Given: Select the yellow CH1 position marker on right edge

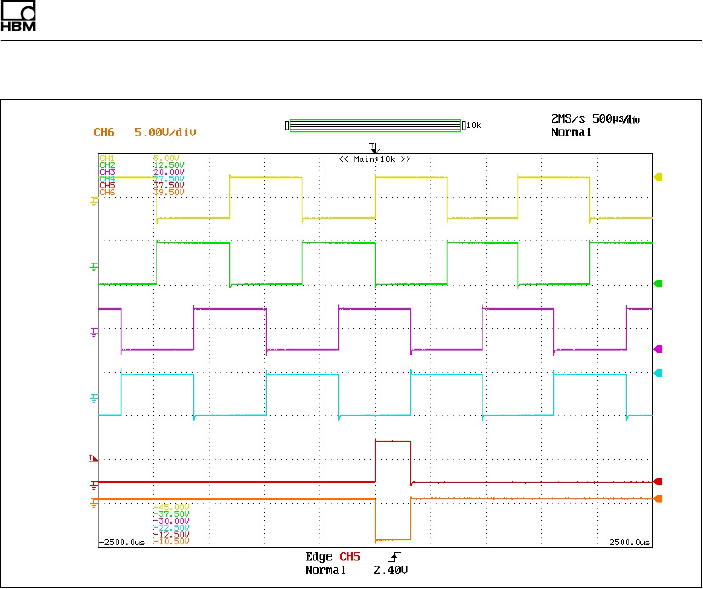Looking at the screenshot, I should click(658, 177).
